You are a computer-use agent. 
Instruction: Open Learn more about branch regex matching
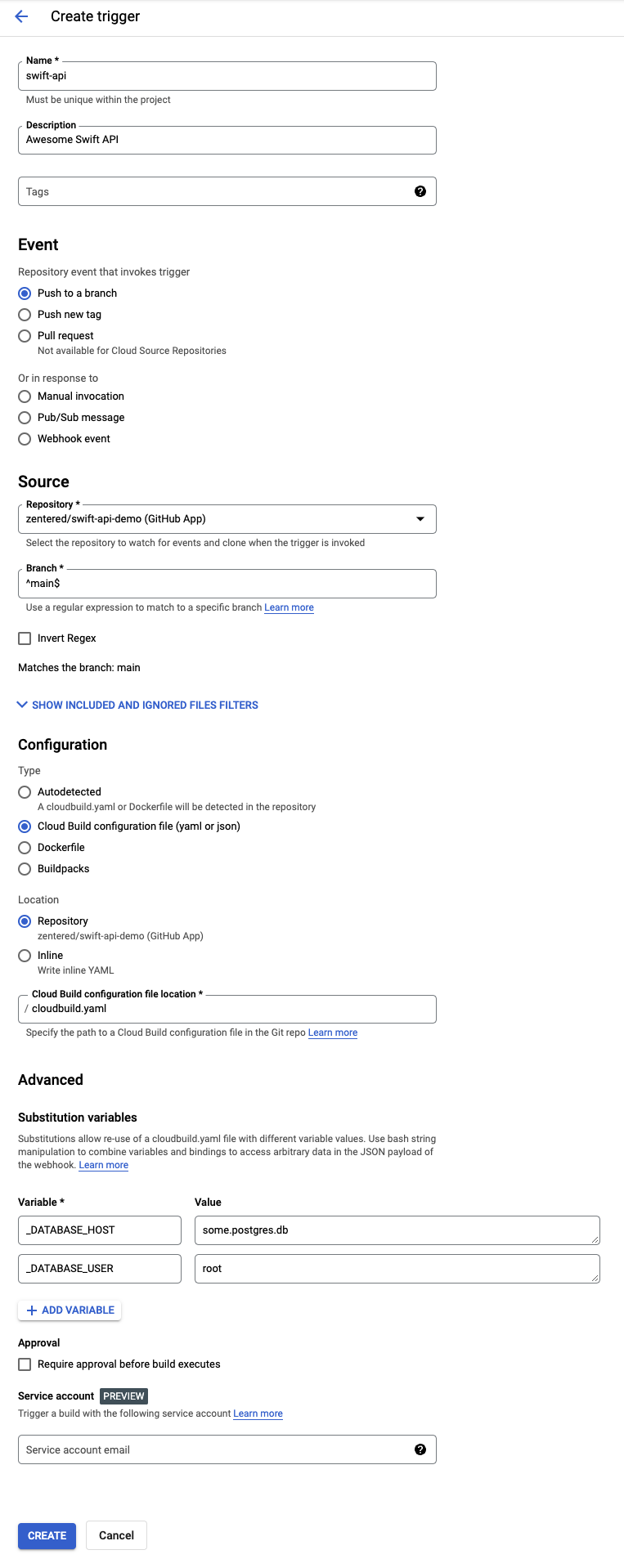289,607
